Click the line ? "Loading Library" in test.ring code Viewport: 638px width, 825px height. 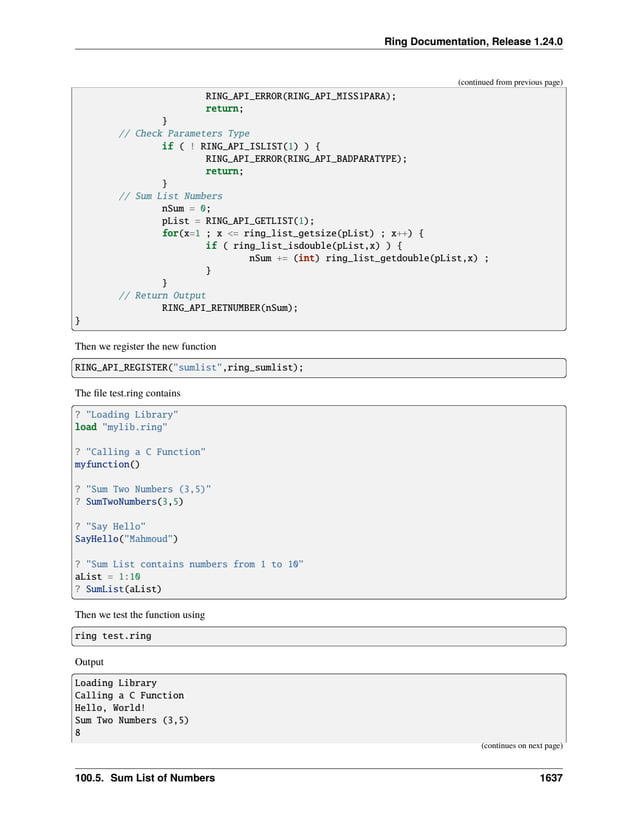(x=126, y=415)
